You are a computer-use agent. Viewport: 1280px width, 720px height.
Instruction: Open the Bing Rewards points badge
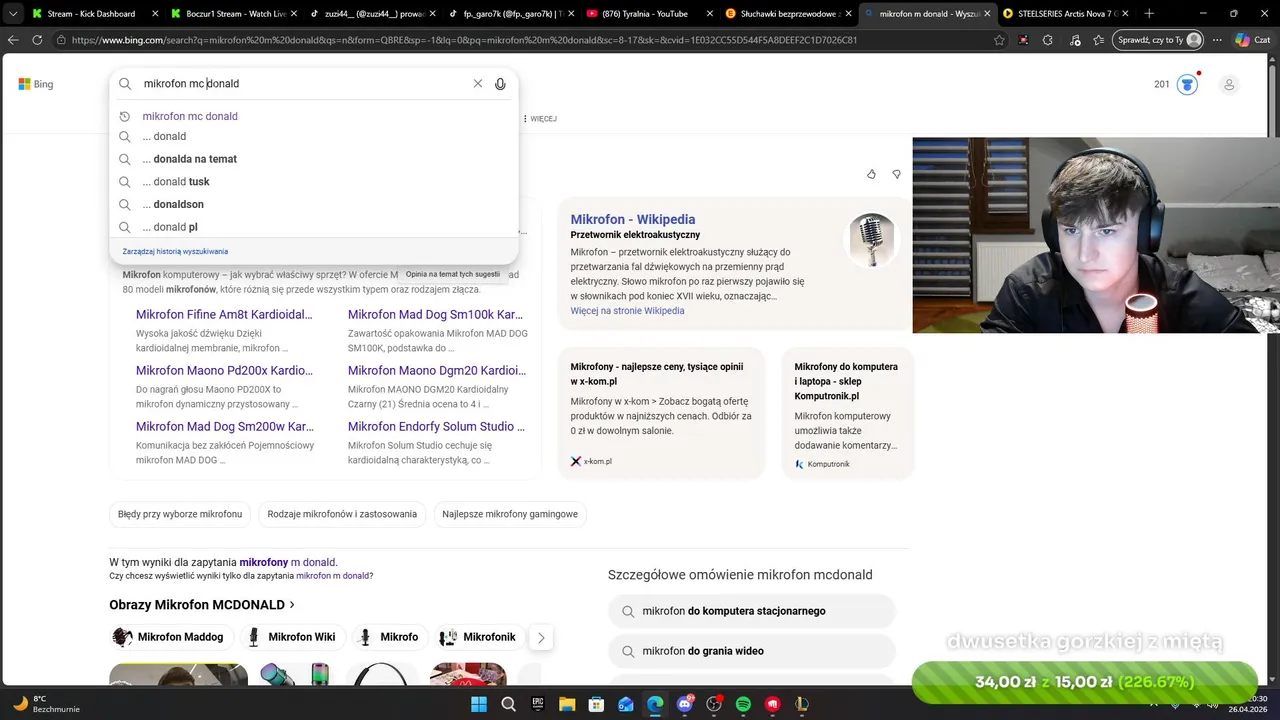click(1177, 84)
